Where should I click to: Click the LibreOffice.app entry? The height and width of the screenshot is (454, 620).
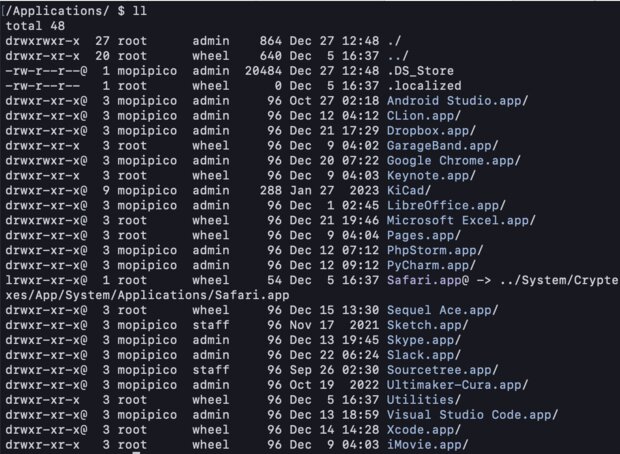(446, 206)
